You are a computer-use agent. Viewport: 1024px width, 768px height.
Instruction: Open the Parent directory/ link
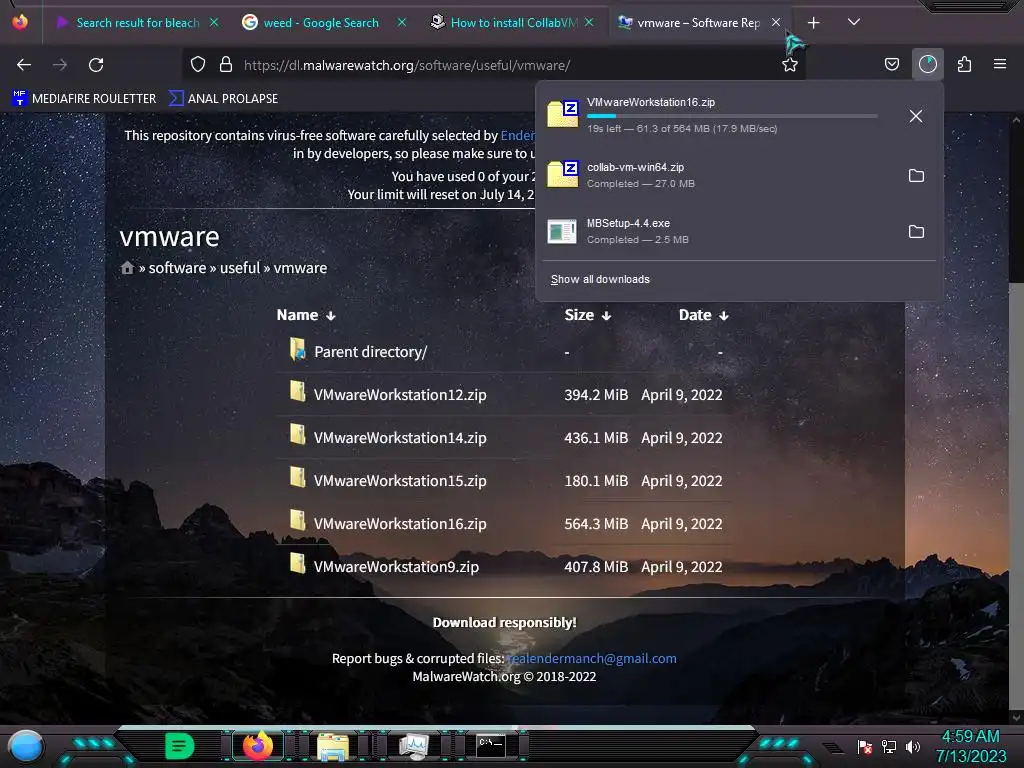[x=370, y=352]
